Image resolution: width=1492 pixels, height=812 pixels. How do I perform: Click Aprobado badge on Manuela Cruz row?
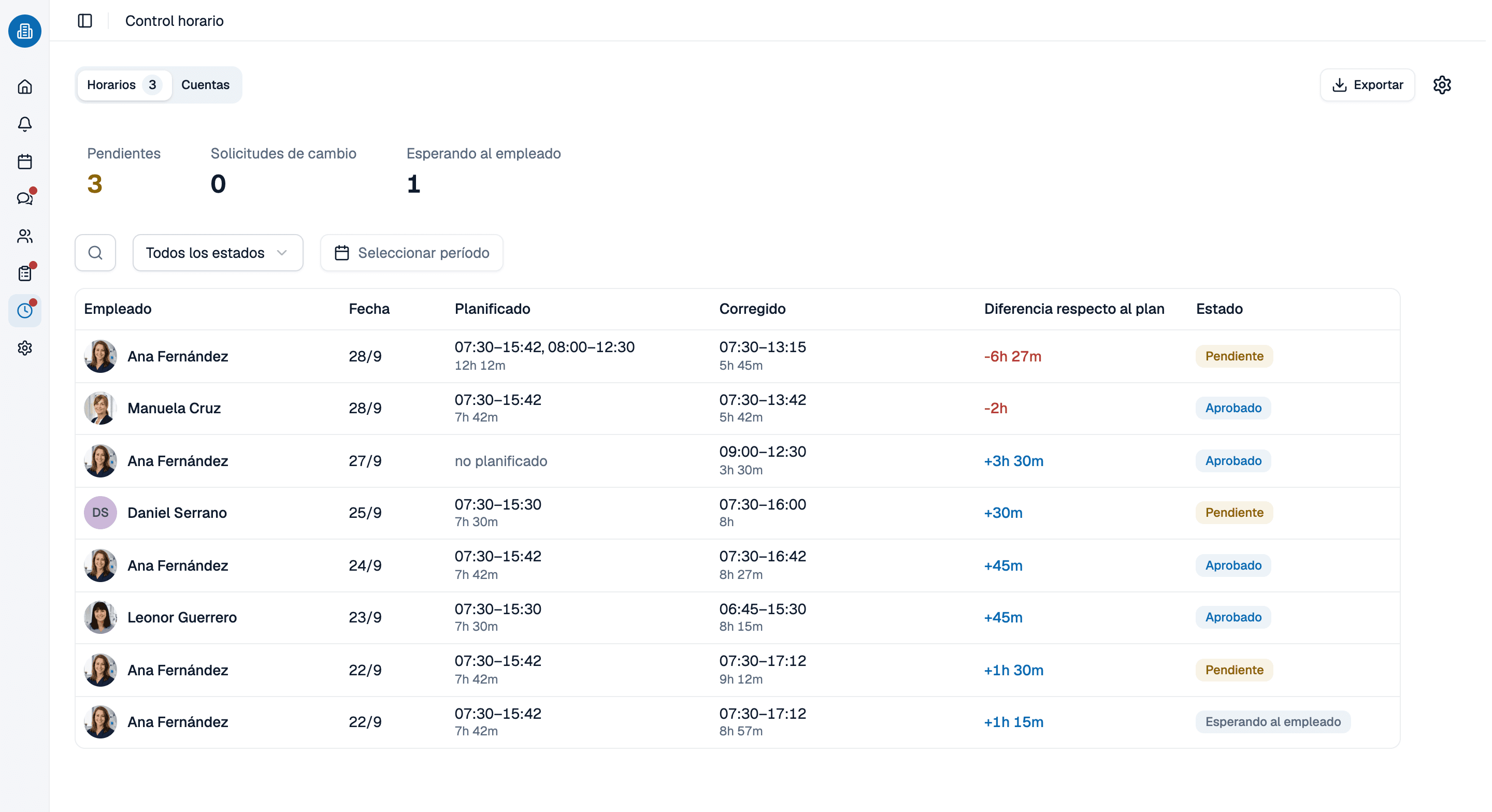click(x=1233, y=408)
